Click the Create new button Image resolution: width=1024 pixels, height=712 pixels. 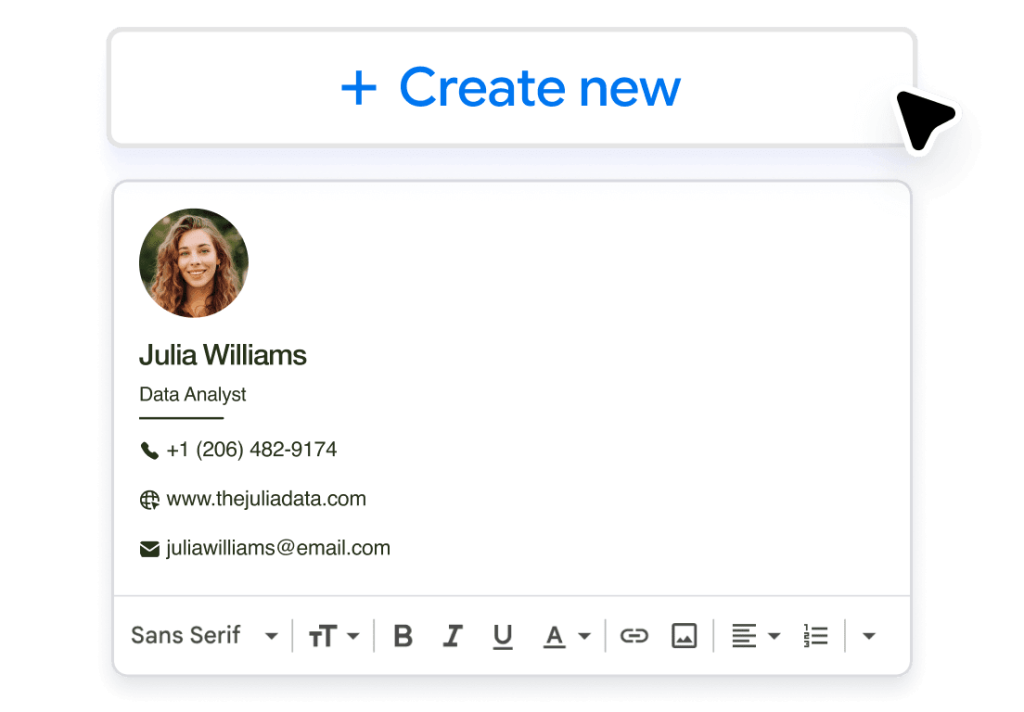(x=512, y=88)
